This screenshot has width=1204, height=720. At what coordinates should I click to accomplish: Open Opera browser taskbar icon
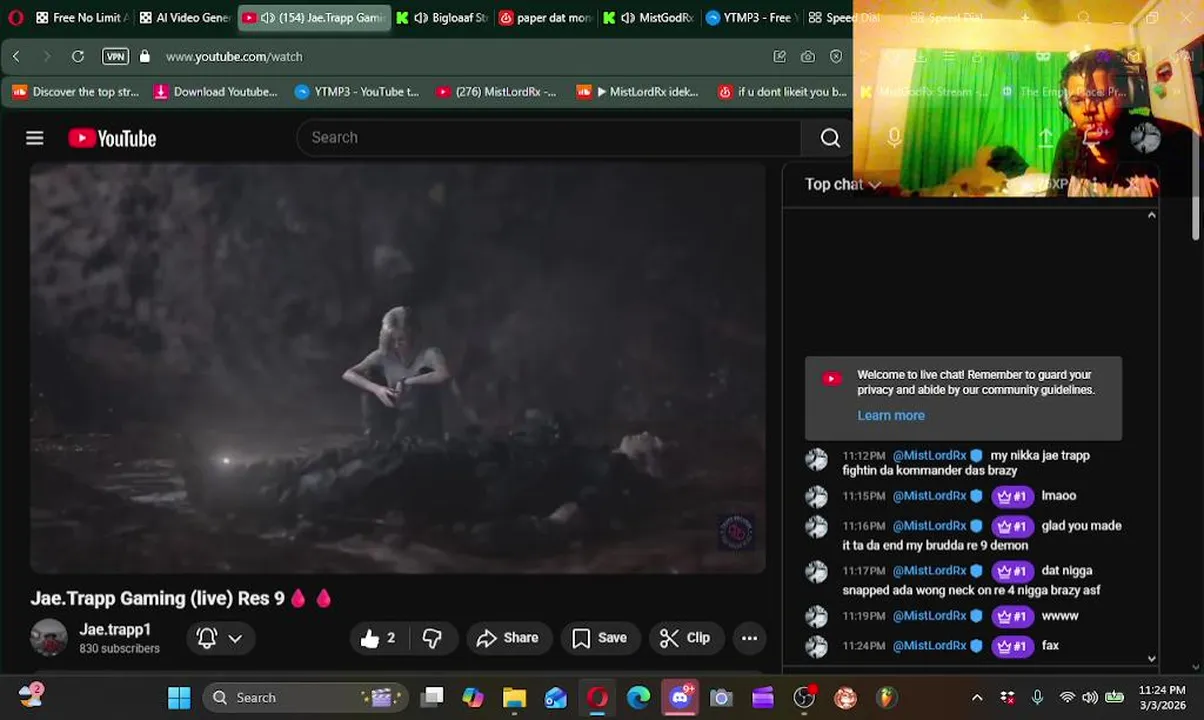point(597,698)
